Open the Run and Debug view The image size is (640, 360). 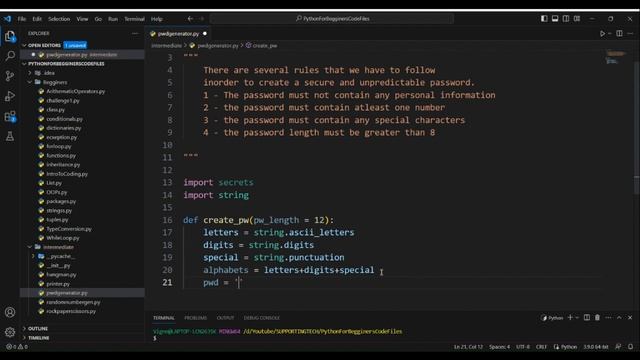[10, 96]
